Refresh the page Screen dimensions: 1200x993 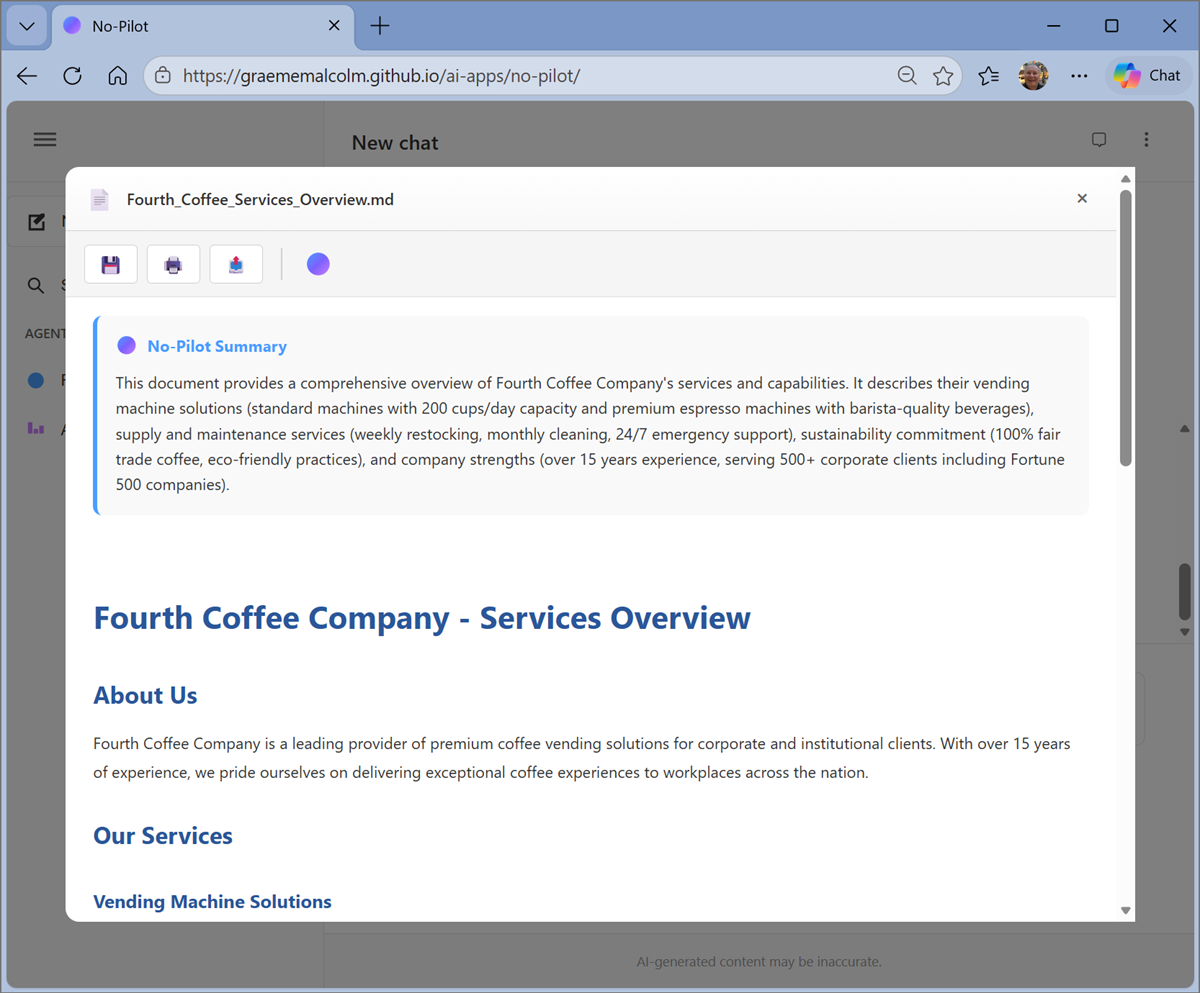pos(72,76)
